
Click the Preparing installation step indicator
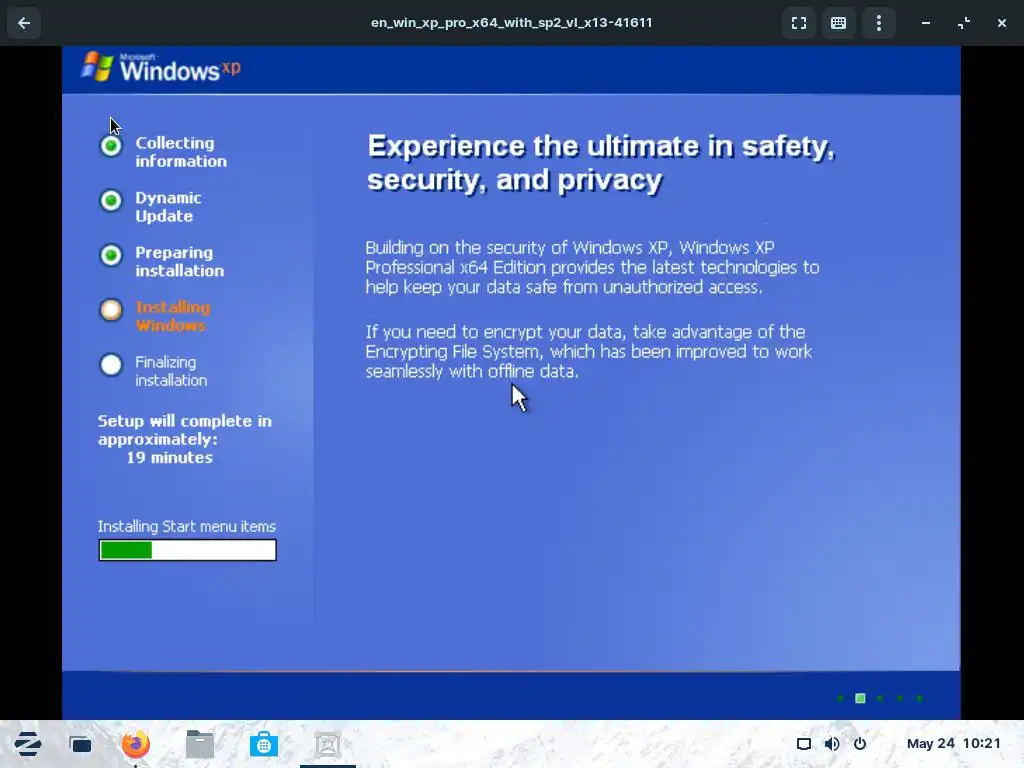tap(111, 255)
